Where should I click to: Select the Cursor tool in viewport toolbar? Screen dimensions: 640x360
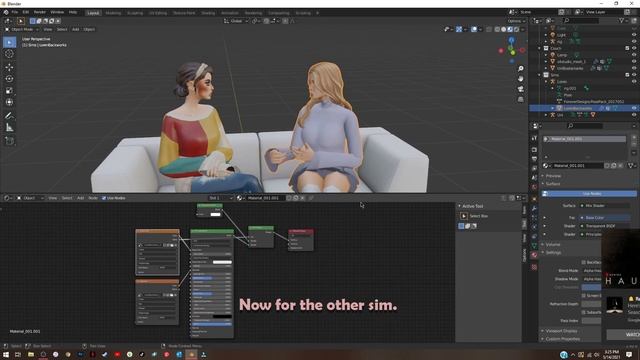[x=9, y=54]
